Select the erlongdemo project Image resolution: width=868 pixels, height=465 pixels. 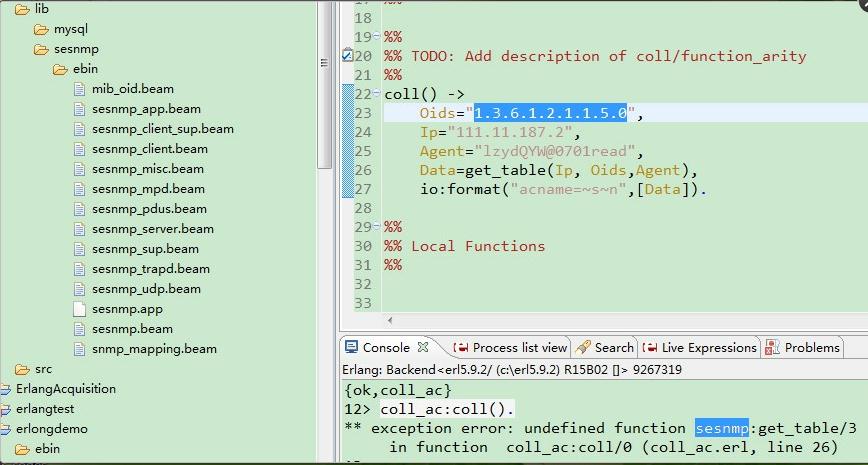click(x=51, y=429)
